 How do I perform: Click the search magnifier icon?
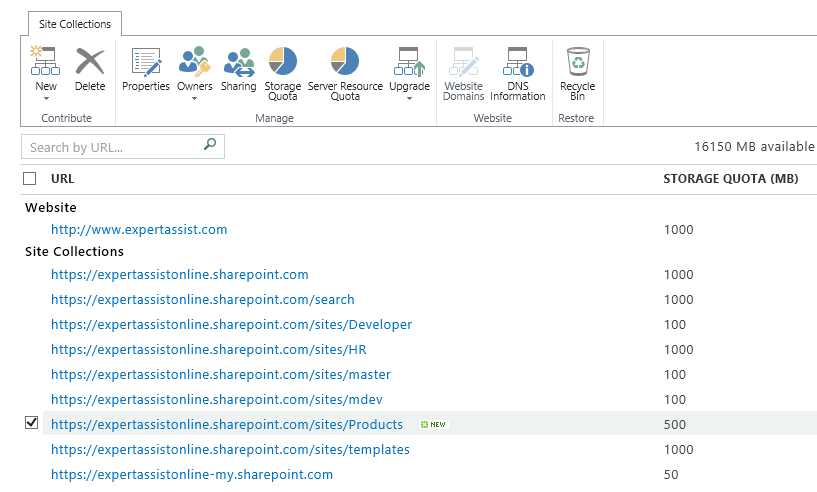210,146
